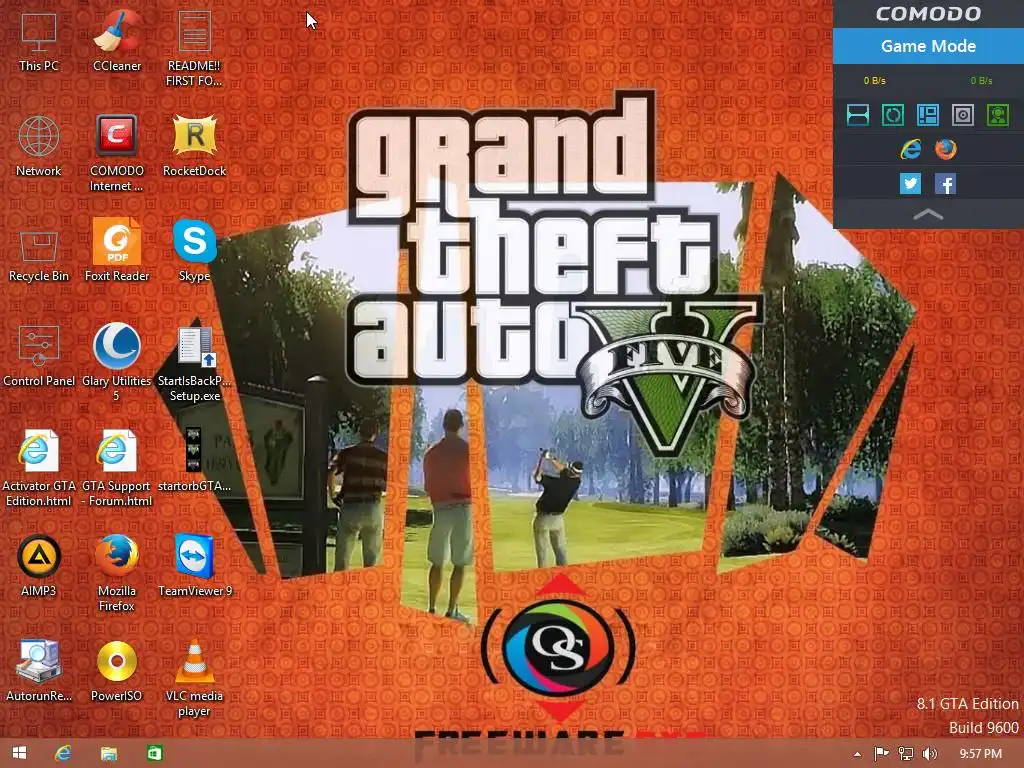Open the Store app on taskbar

(154, 753)
